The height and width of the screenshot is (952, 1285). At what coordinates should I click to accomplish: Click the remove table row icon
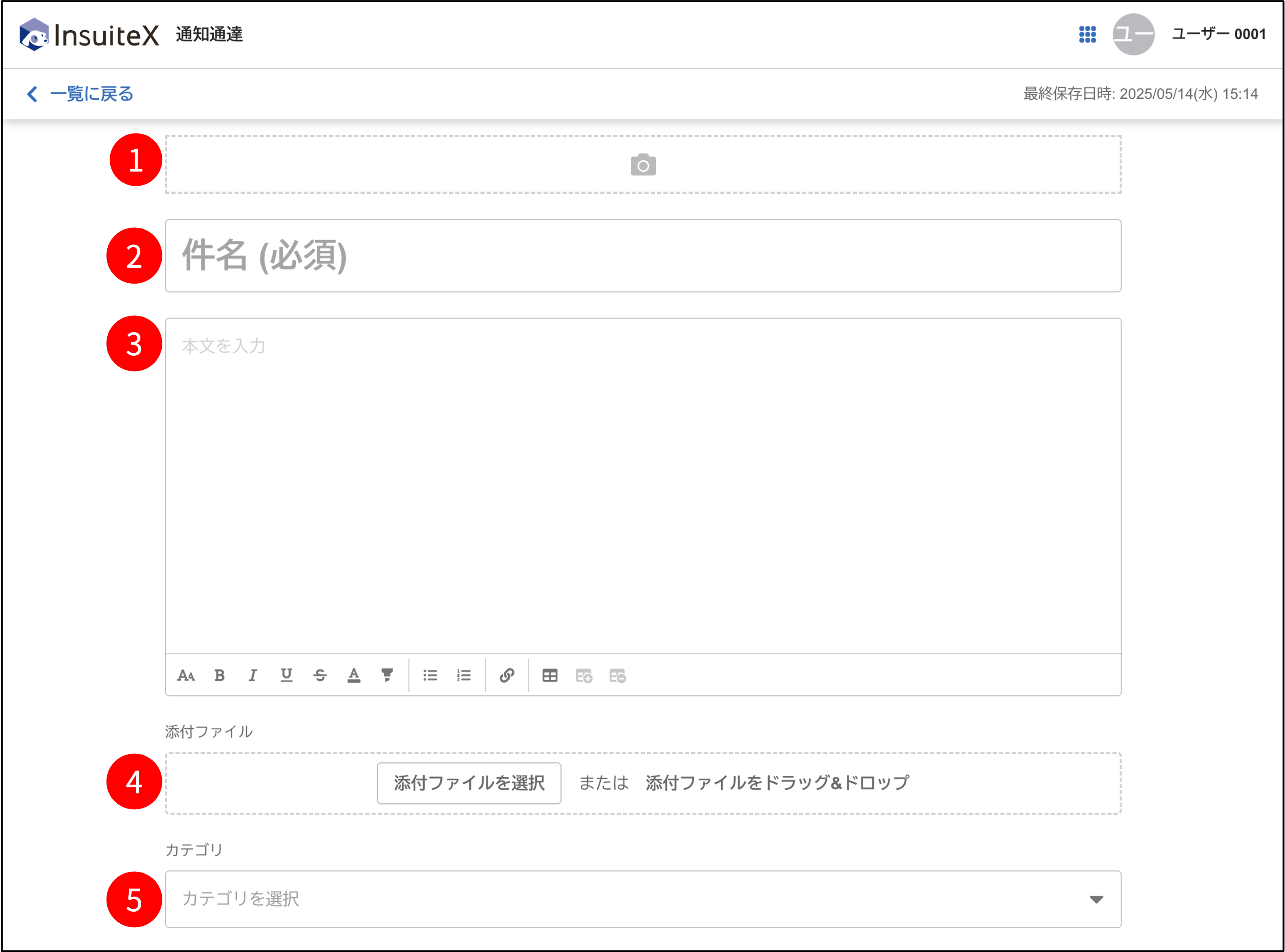(617, 675)
